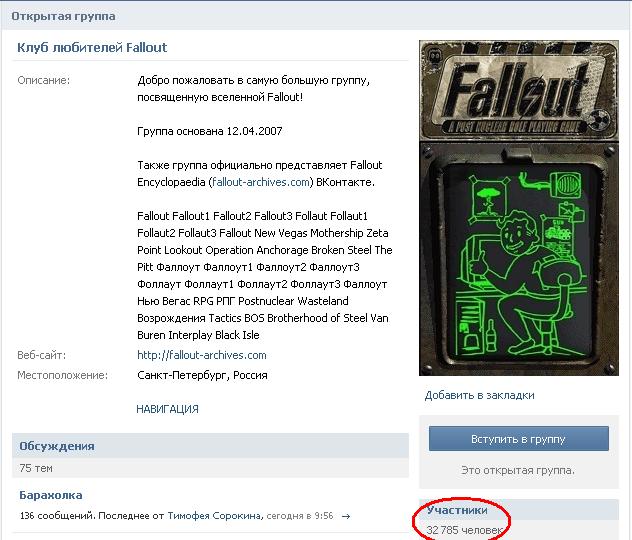Click Vault Boy green screen in group picture
This screenshot has height=540, width=632.
click(x=518, y=262)
